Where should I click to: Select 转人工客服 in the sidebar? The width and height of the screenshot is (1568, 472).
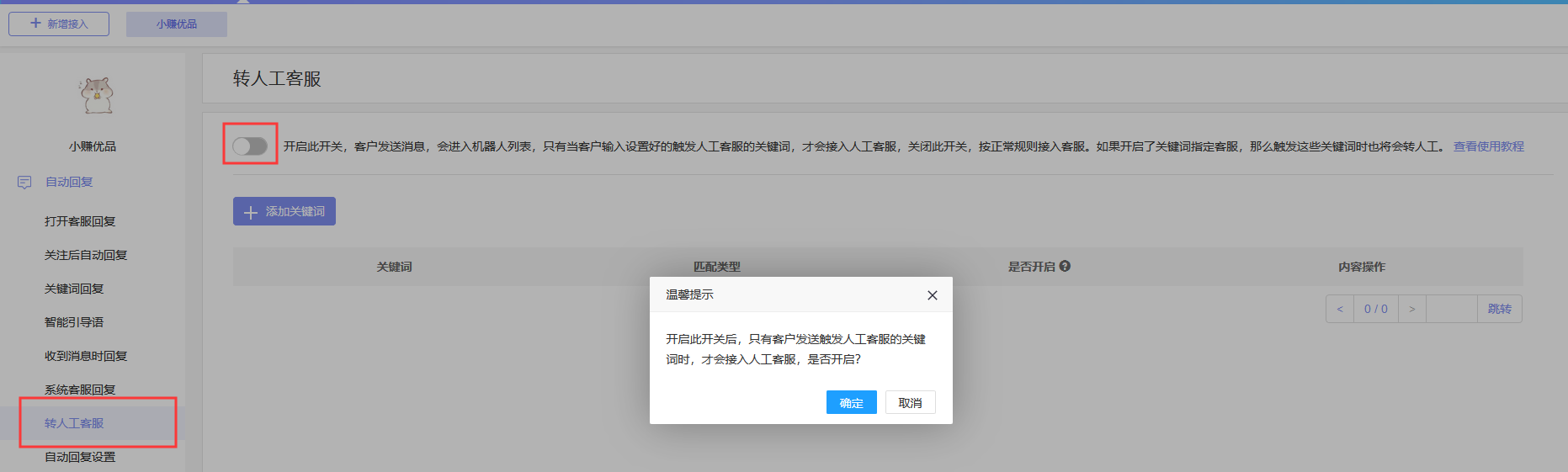[x=74, y=423]
